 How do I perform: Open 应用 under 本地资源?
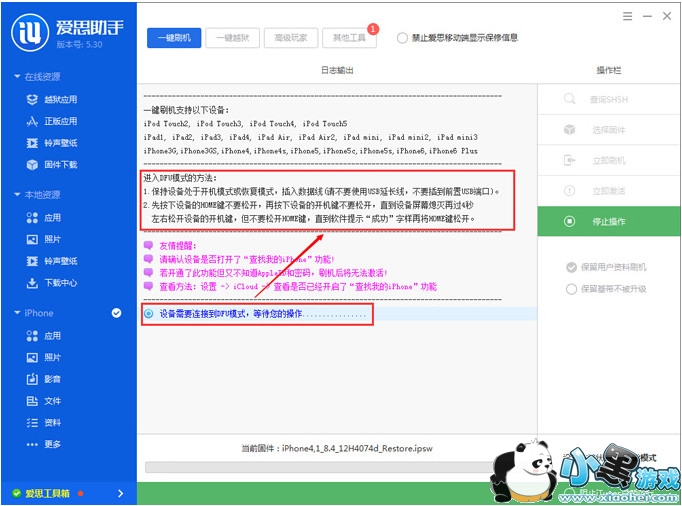pyautogui.click(x=43, y=218)
